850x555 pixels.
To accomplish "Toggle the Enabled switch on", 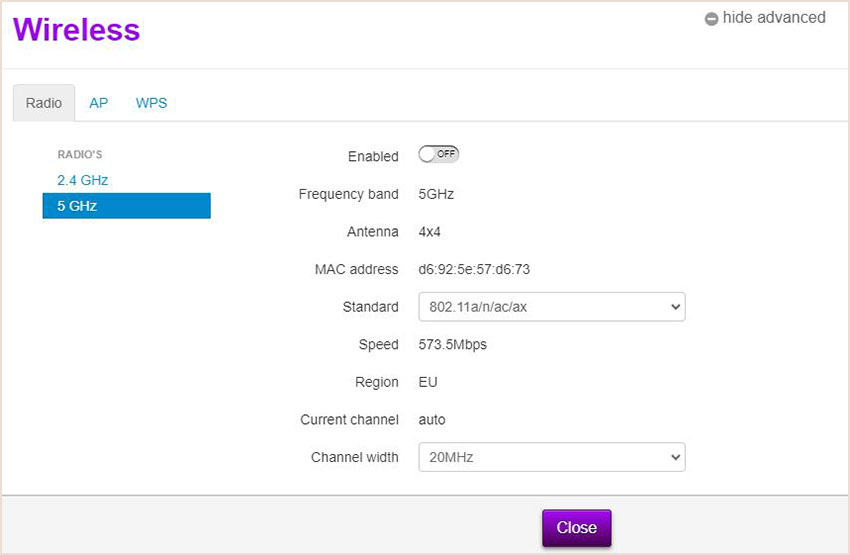I will point(439,154).
